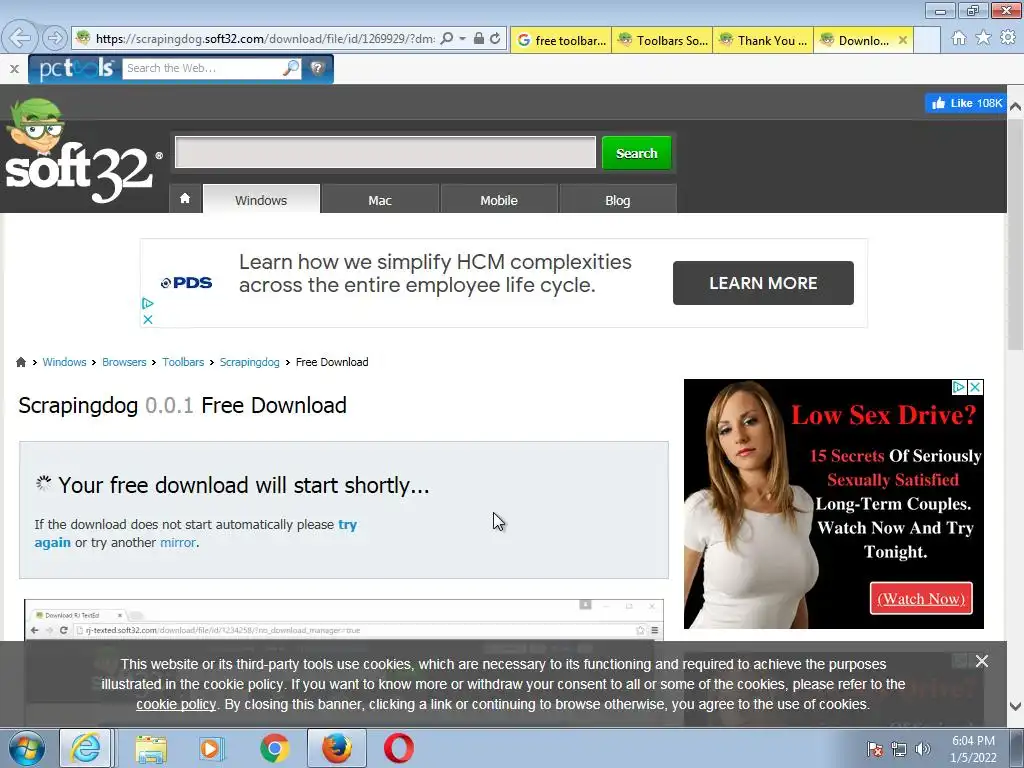
Task: Launch Chrome from the taskbar
Action: (274, 748)
